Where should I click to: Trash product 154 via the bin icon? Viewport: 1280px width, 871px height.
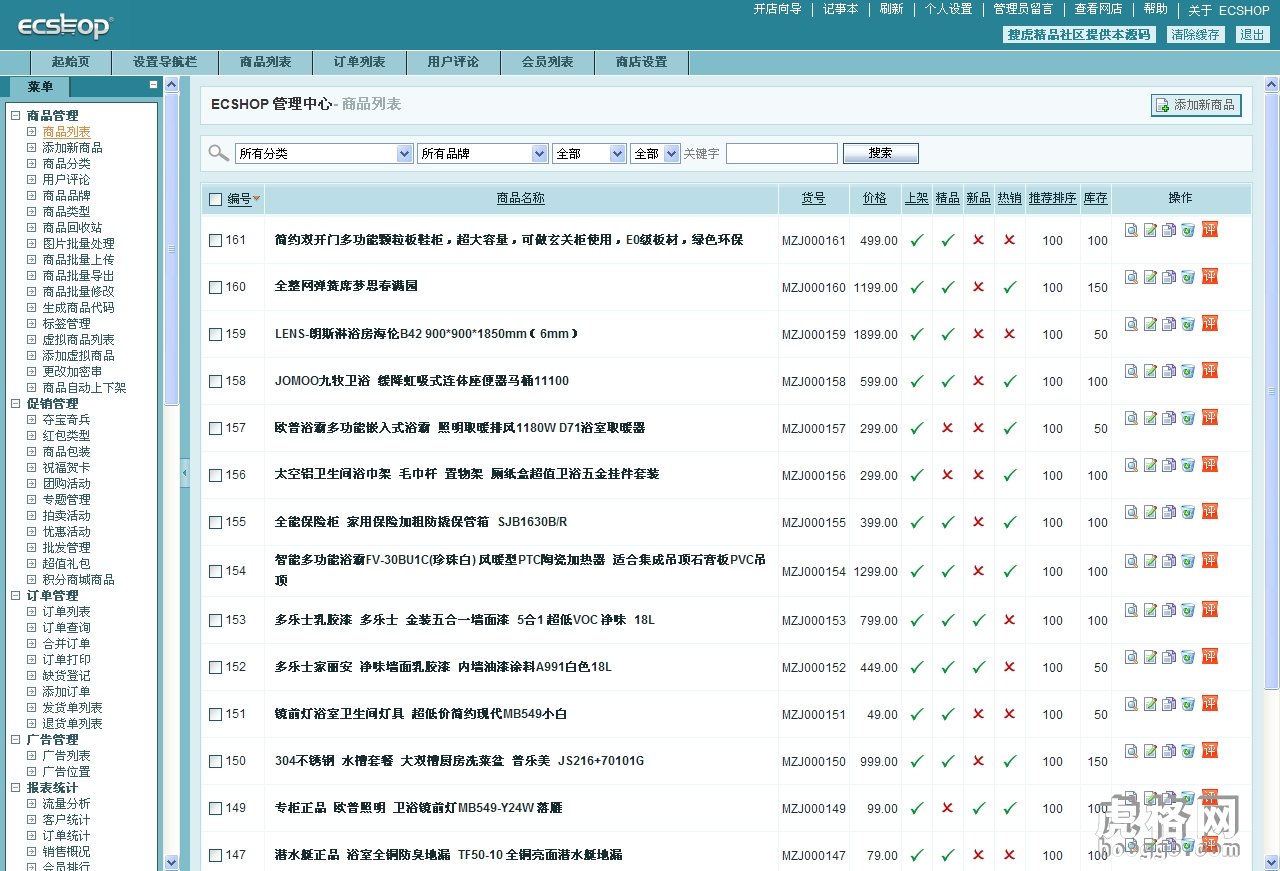1188,561
